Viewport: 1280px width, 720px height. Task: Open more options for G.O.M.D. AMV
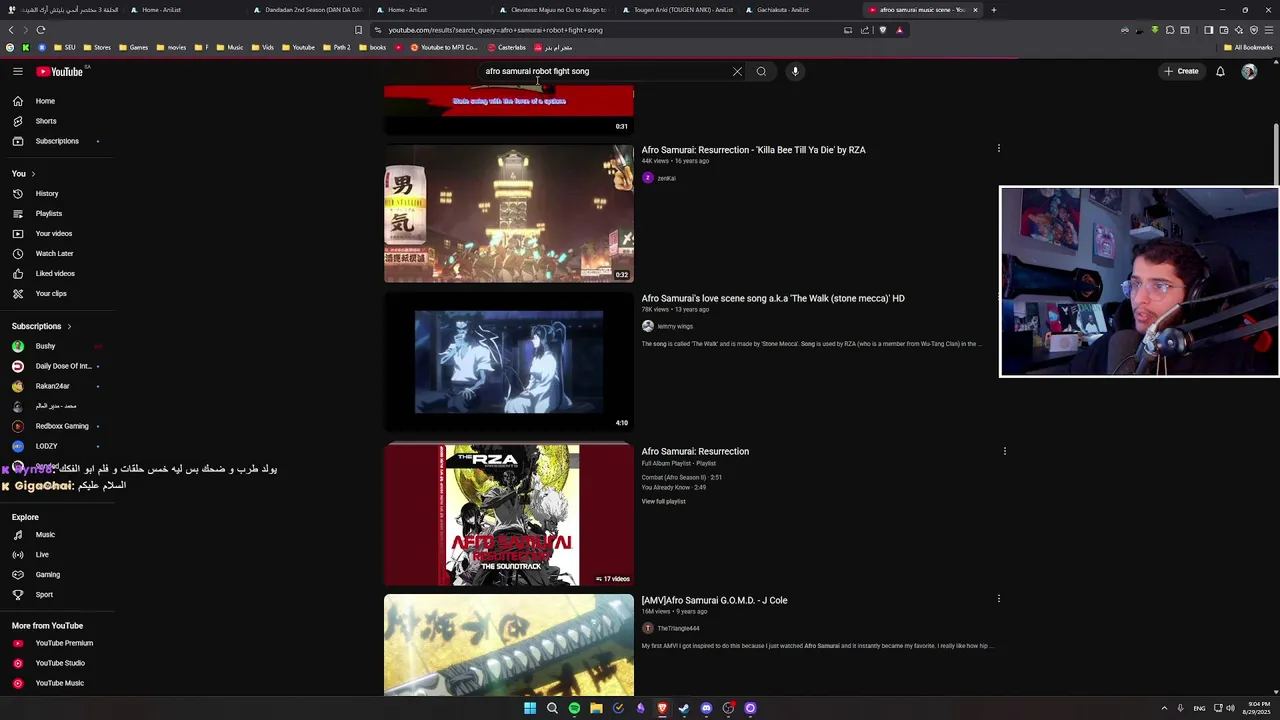pyautogui.click(x=998, y=598)
